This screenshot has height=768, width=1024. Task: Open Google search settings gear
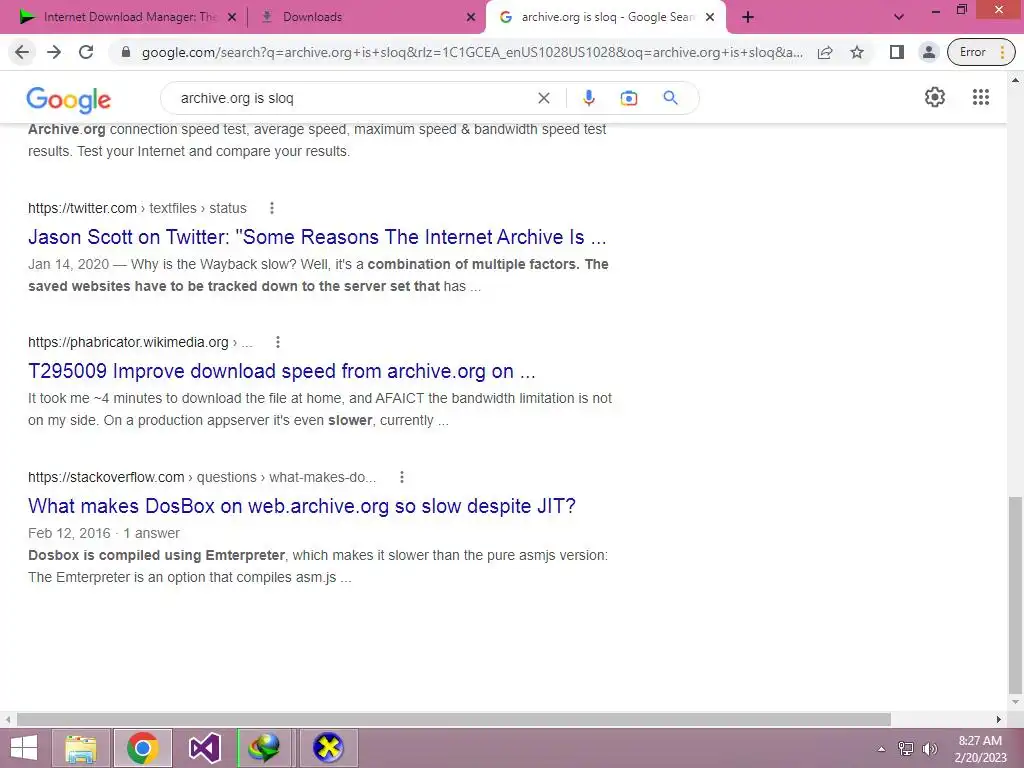point(935,97)
